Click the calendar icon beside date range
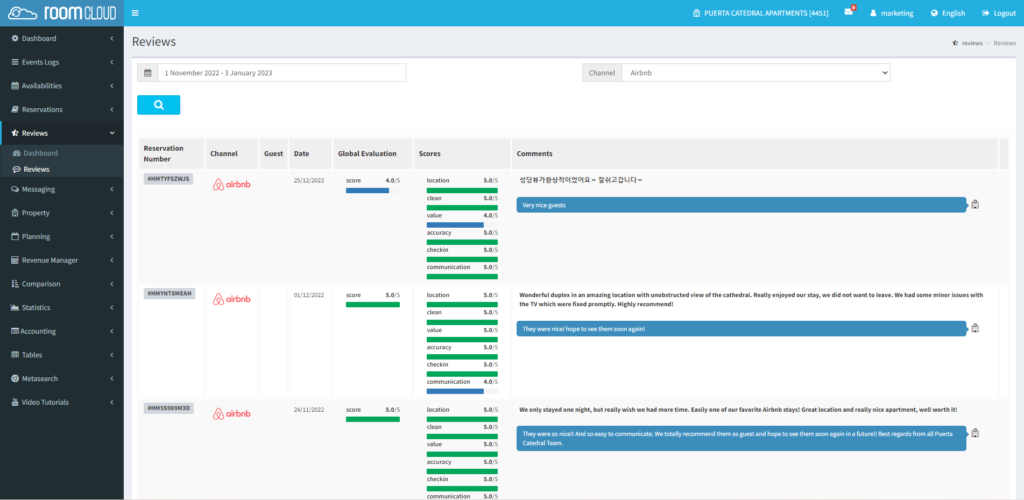 pos(147,73)
